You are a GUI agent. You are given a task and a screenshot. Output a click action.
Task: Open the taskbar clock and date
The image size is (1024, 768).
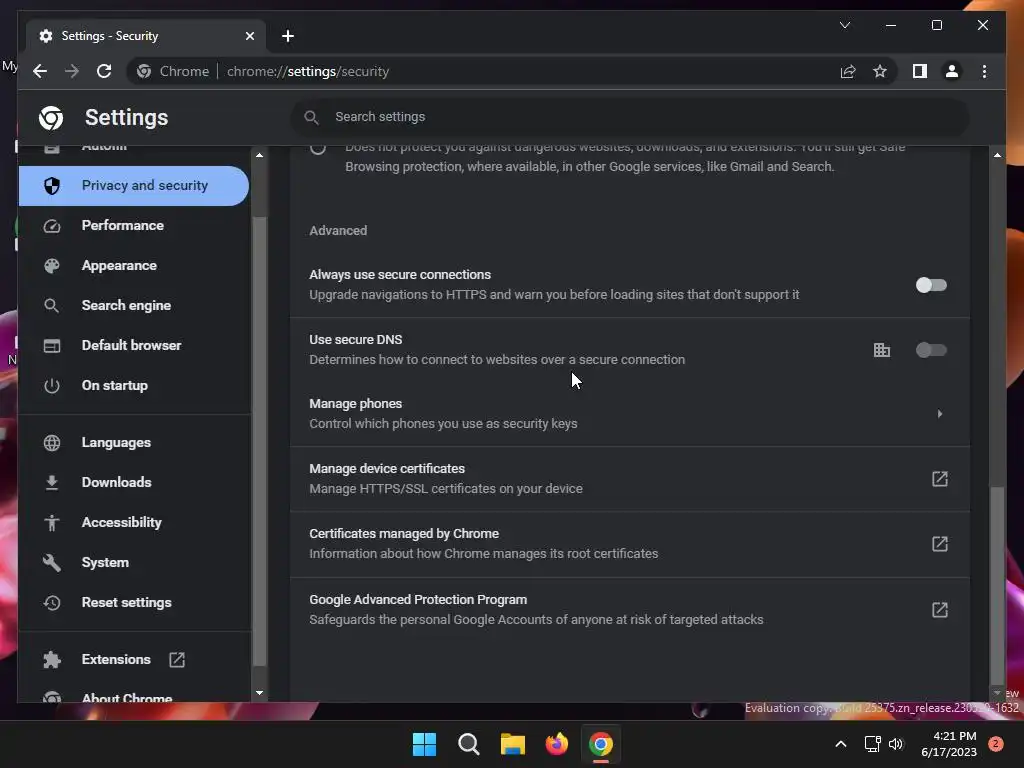[x=949, y=744]
